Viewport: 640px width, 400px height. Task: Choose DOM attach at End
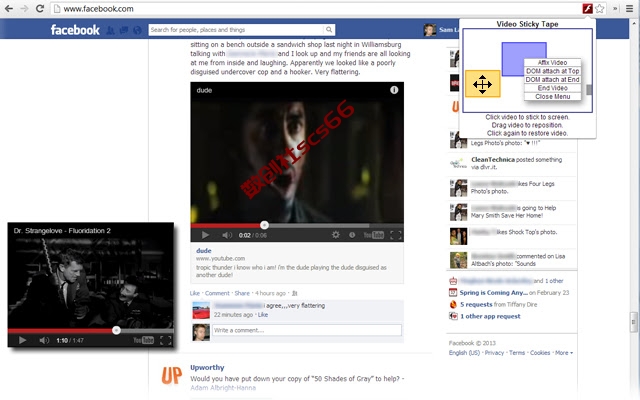click(x=552, y=80)
